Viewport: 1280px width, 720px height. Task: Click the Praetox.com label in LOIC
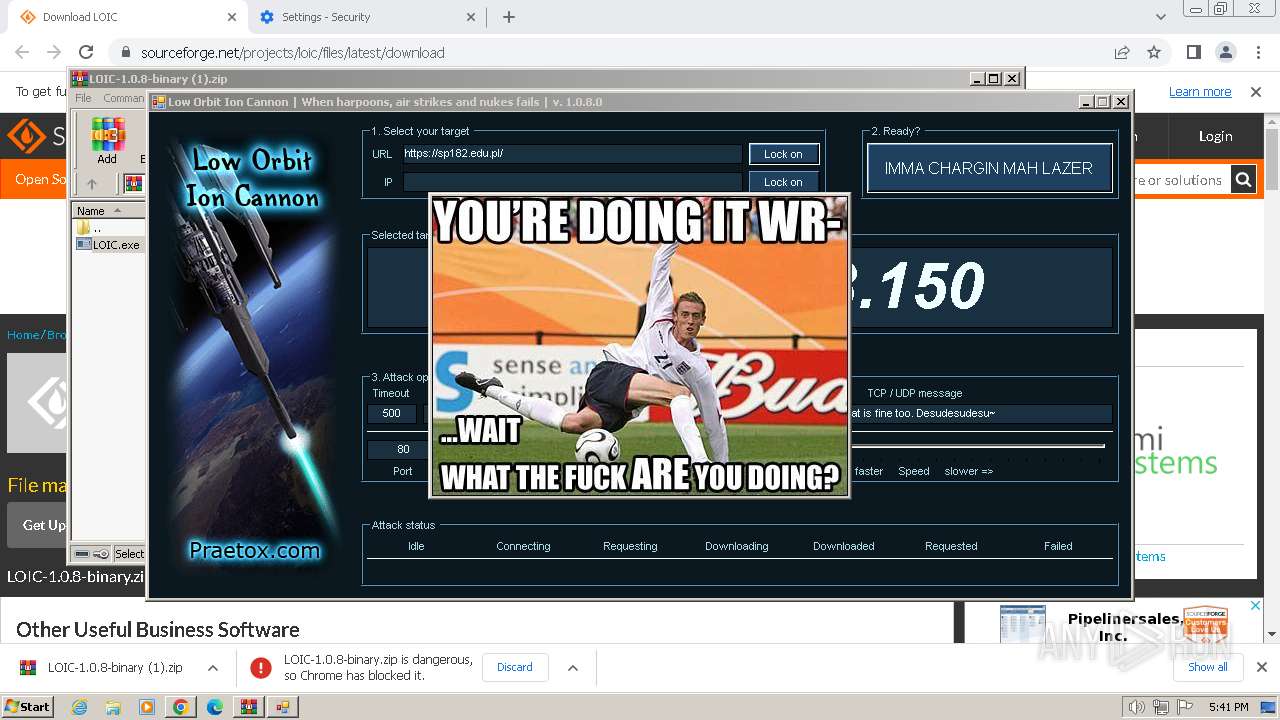tap(255, 550)
